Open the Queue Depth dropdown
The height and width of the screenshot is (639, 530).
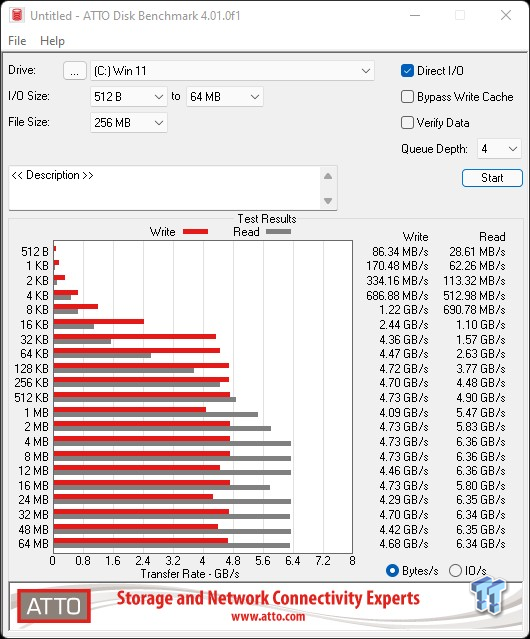pos(499,149)
